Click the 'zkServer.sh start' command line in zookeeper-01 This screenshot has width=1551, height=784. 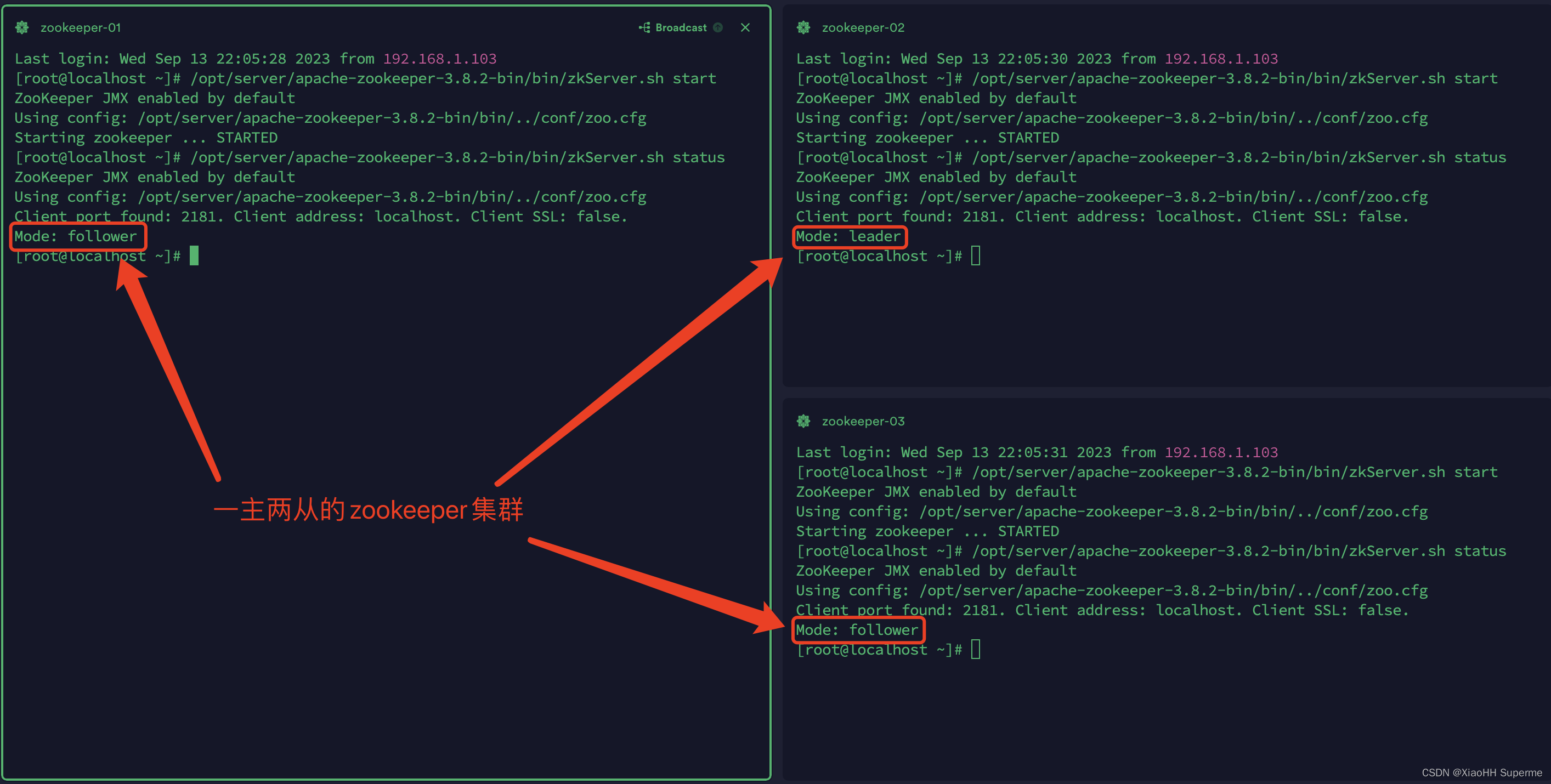[x=365, y=79]
